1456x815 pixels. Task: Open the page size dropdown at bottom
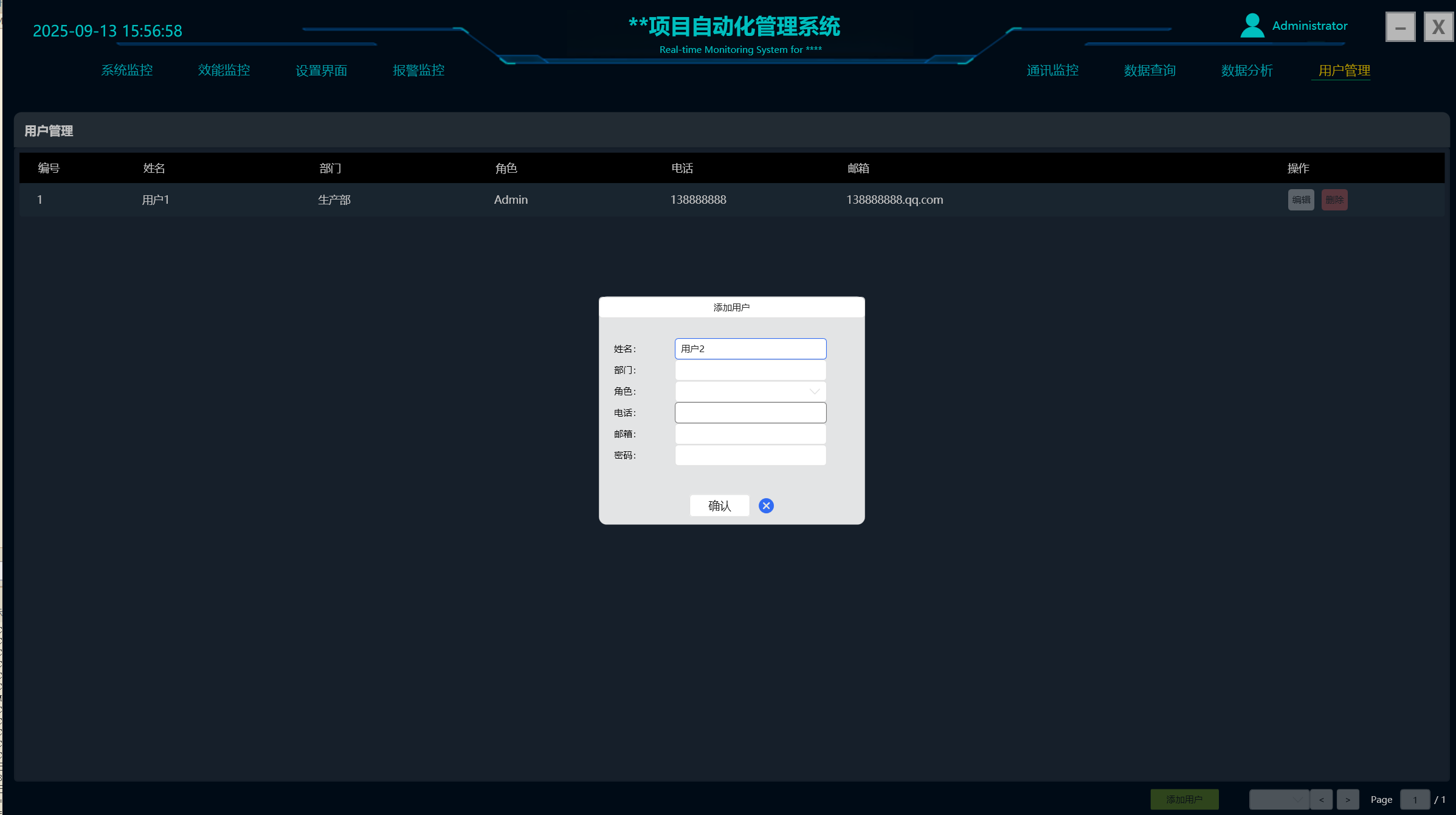coord(1278,799)
